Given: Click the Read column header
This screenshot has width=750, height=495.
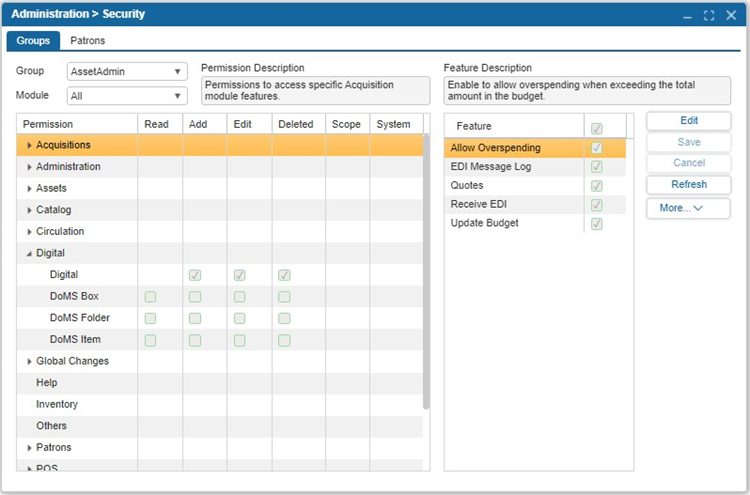Looking at the screenshot, I should (160, 124).
